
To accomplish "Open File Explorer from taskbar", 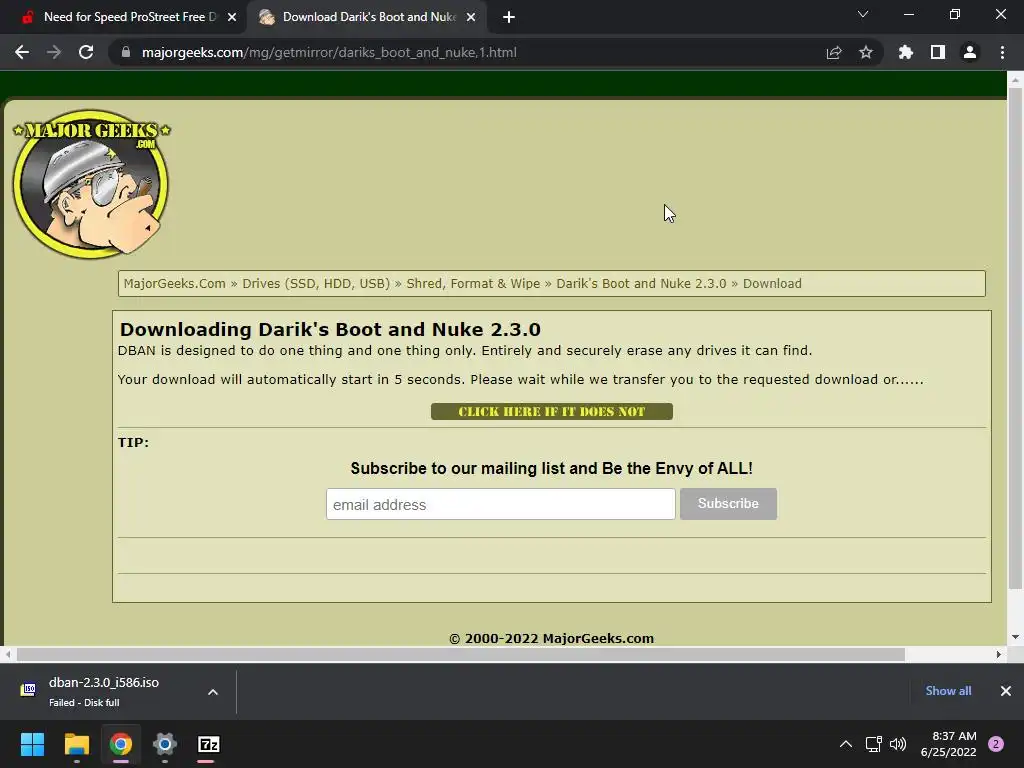I will click(x=76, y=744).
